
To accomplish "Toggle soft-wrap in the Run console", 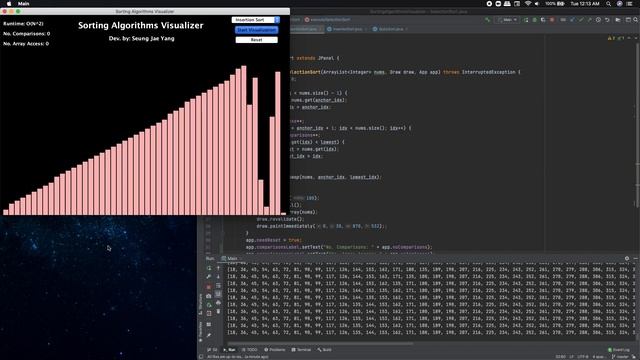I will point(218,285).
